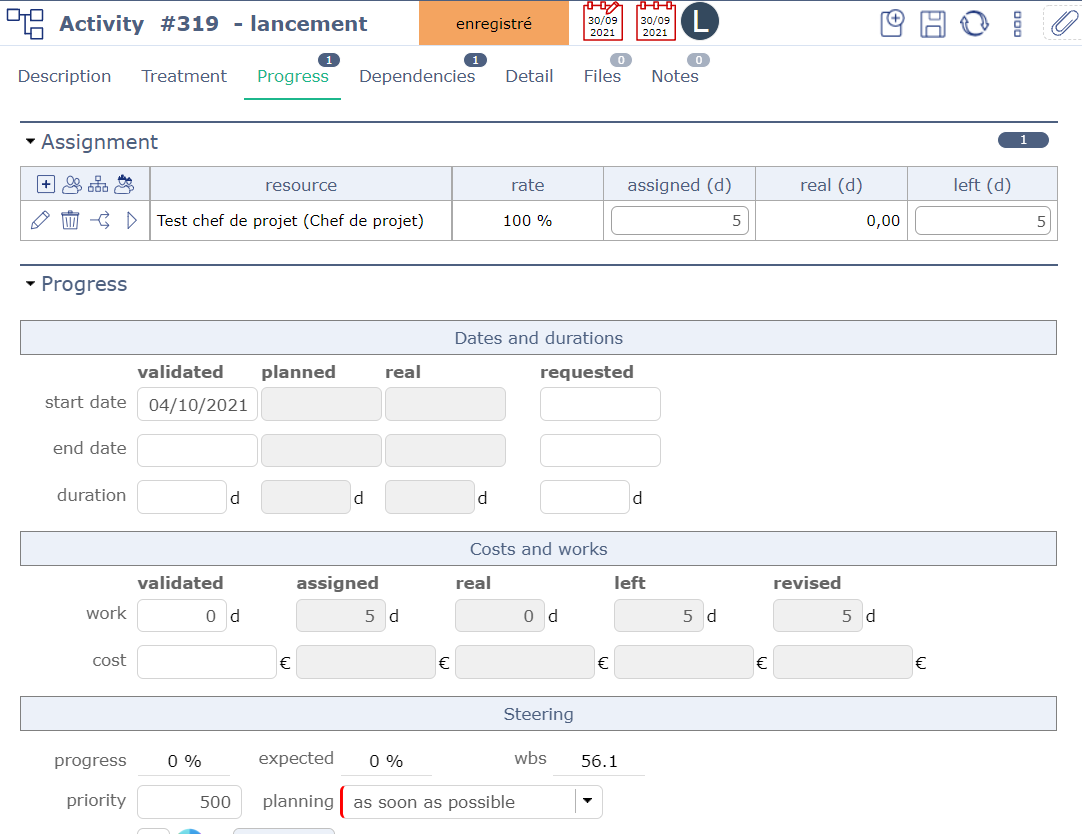Screen dimensions: 1082x834
Task: Open the planning mode dropdown
Action: (x=588, y=801)
